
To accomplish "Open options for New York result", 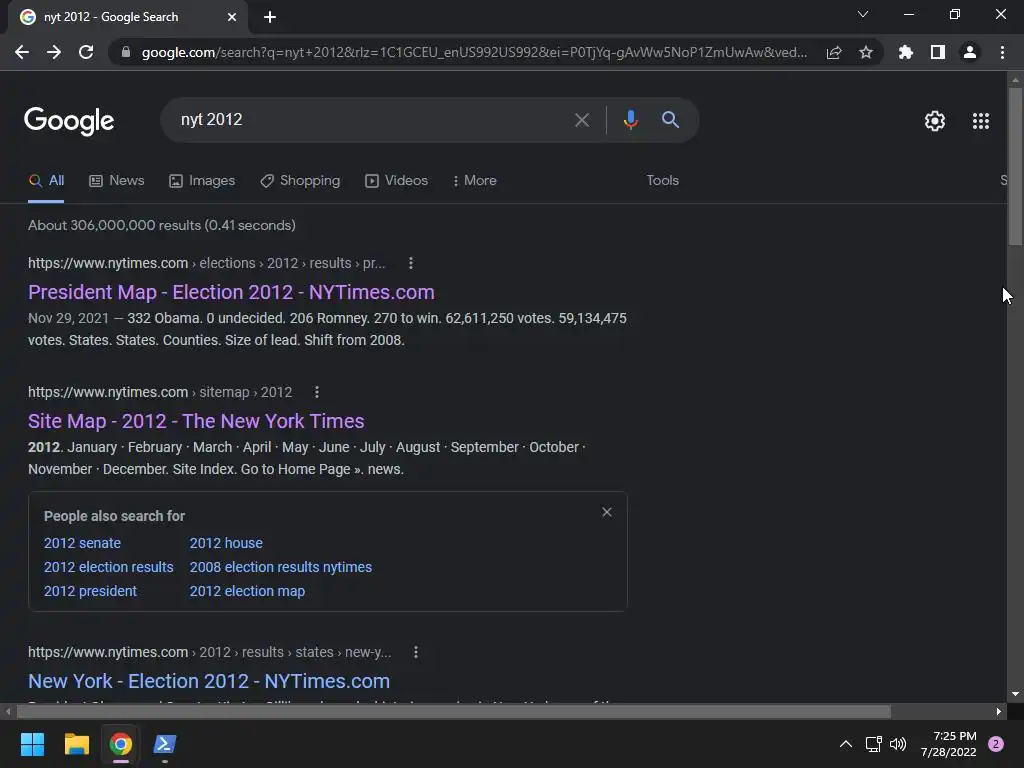I will click(416, 652).
